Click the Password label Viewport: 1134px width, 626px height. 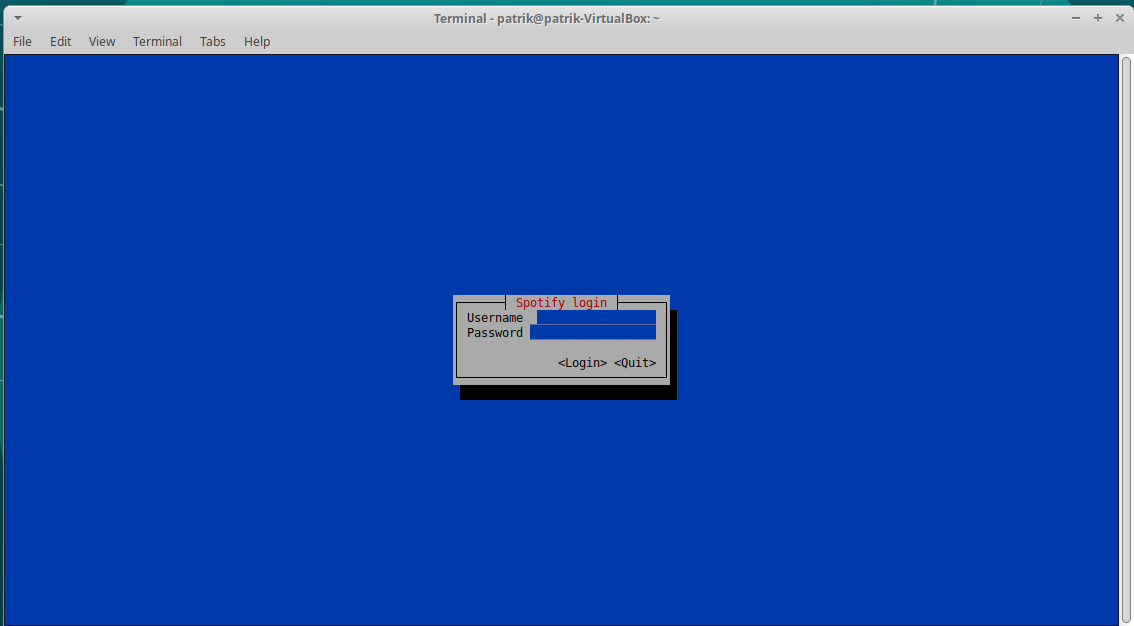click(495, 332)
